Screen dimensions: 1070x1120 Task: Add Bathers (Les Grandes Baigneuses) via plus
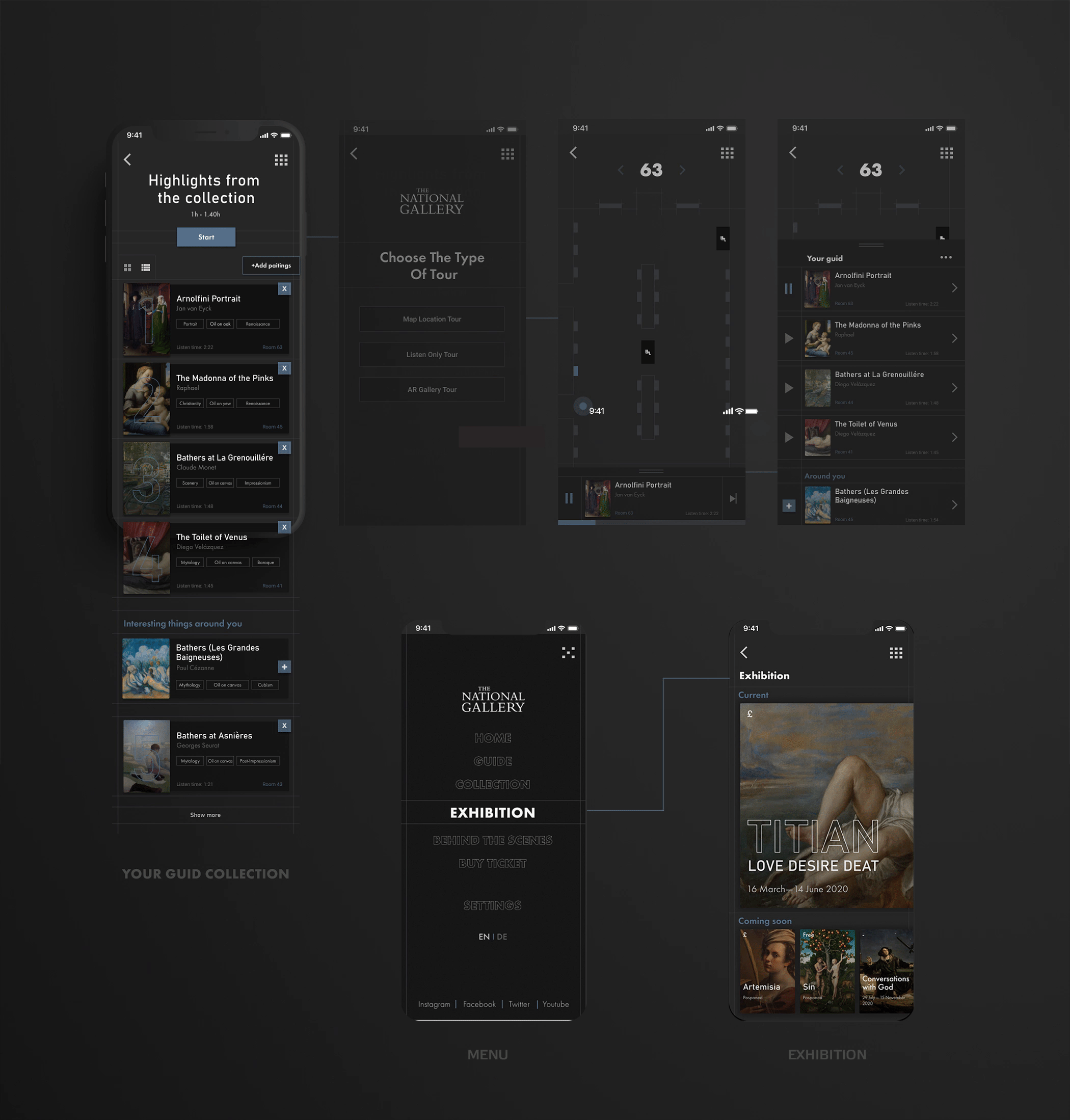(284, 667)
